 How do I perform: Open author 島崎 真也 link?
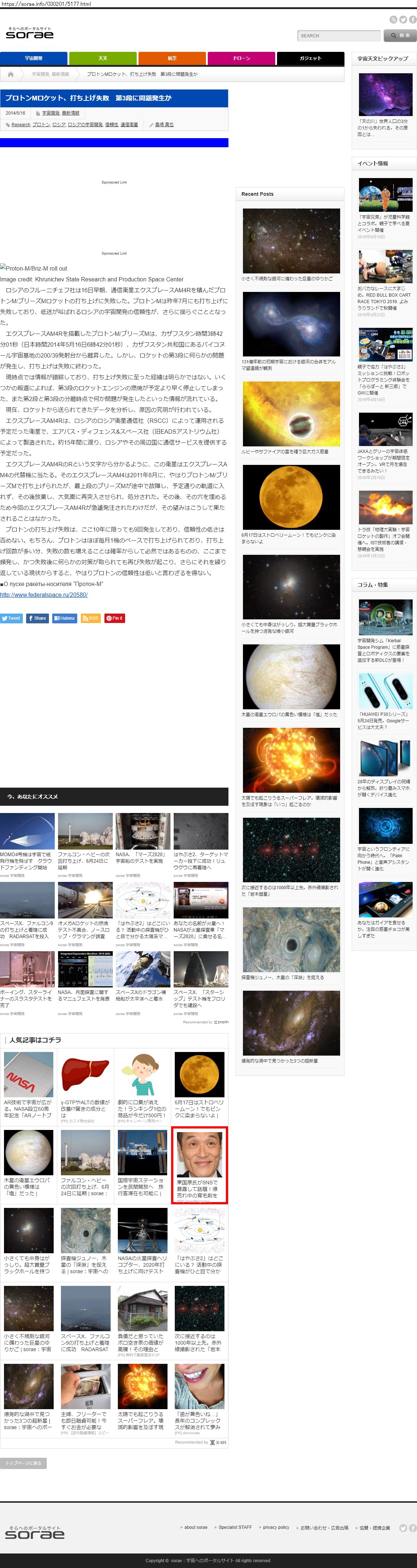(x=164, y=124)
